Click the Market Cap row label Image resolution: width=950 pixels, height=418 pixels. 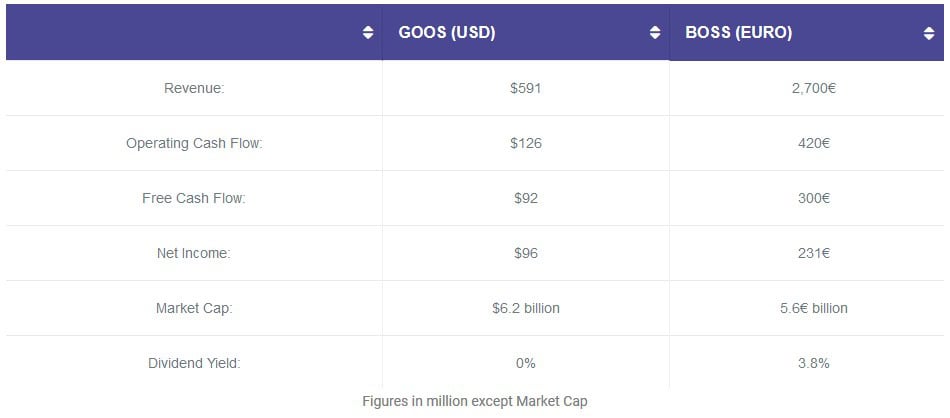[x=194, y=308]
